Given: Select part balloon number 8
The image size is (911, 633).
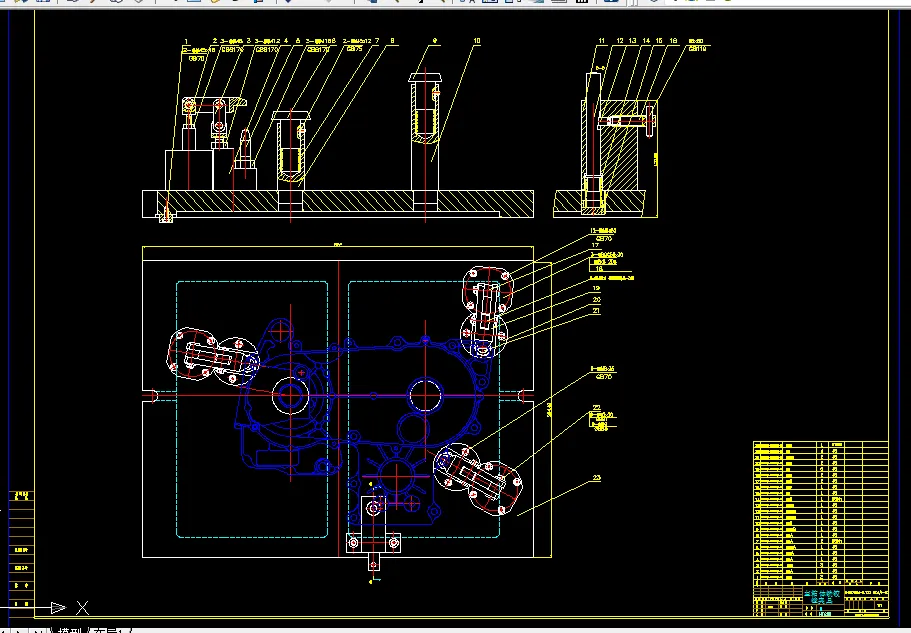Looking at the screenshot, I should click(x=393, y=41).
